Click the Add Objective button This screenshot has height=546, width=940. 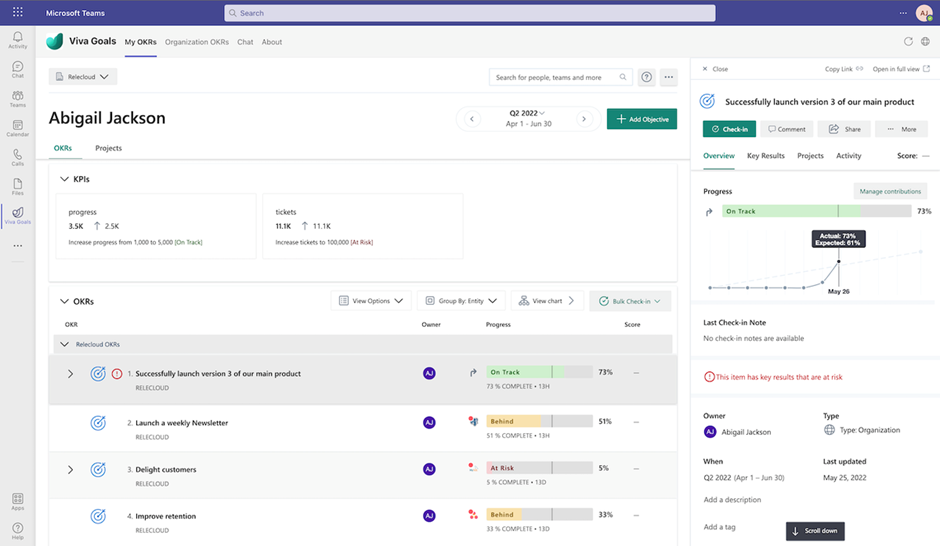(x=642, y=119)
